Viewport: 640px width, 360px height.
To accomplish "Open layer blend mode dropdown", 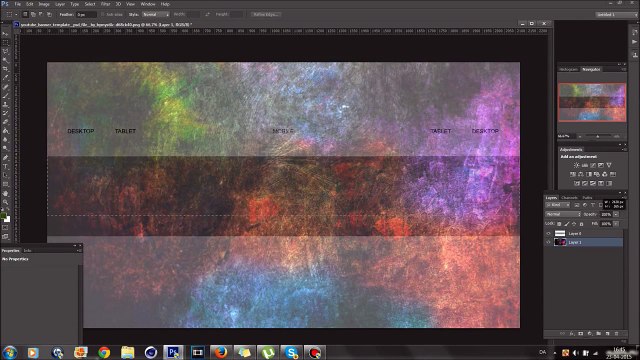I will pos(563,214).
